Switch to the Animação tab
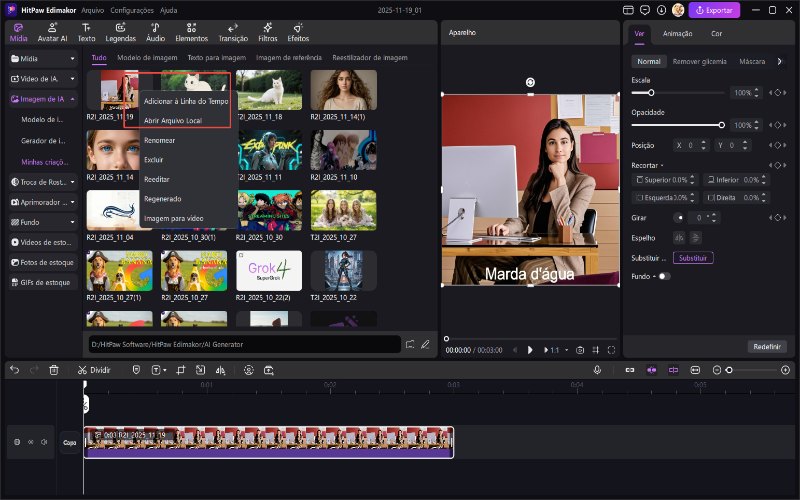The image size is (800, 500). tap(677, 33)
